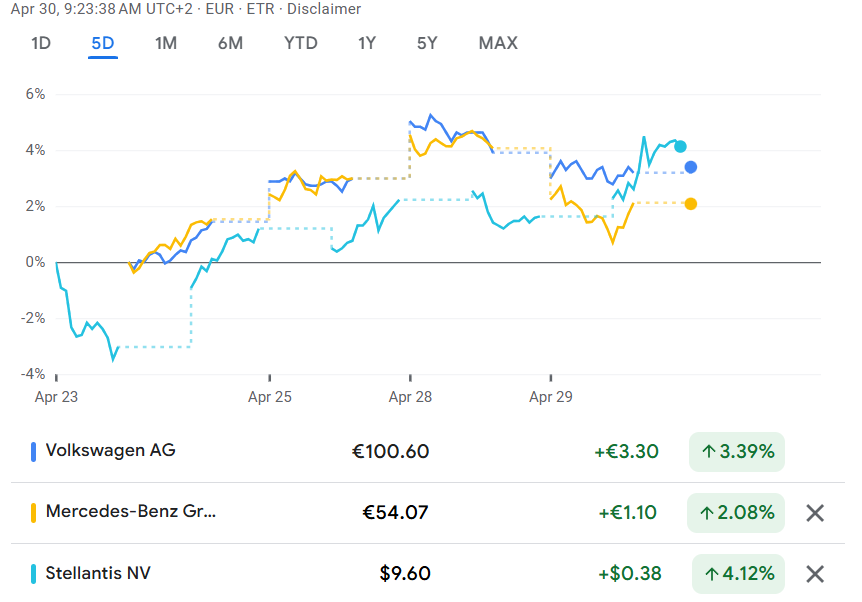Click the 6% axis label
Image resolution: width=862 pixels, height=602 pixels.
click(35, 94)
